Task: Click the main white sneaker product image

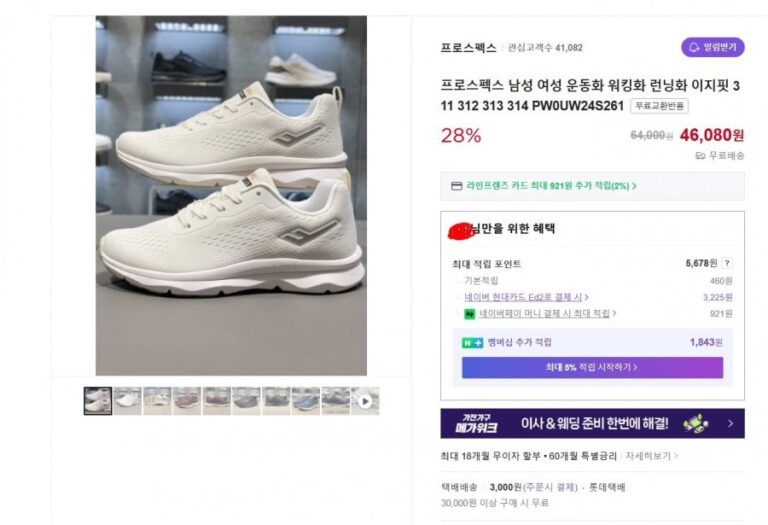Action: click(231, 195)
